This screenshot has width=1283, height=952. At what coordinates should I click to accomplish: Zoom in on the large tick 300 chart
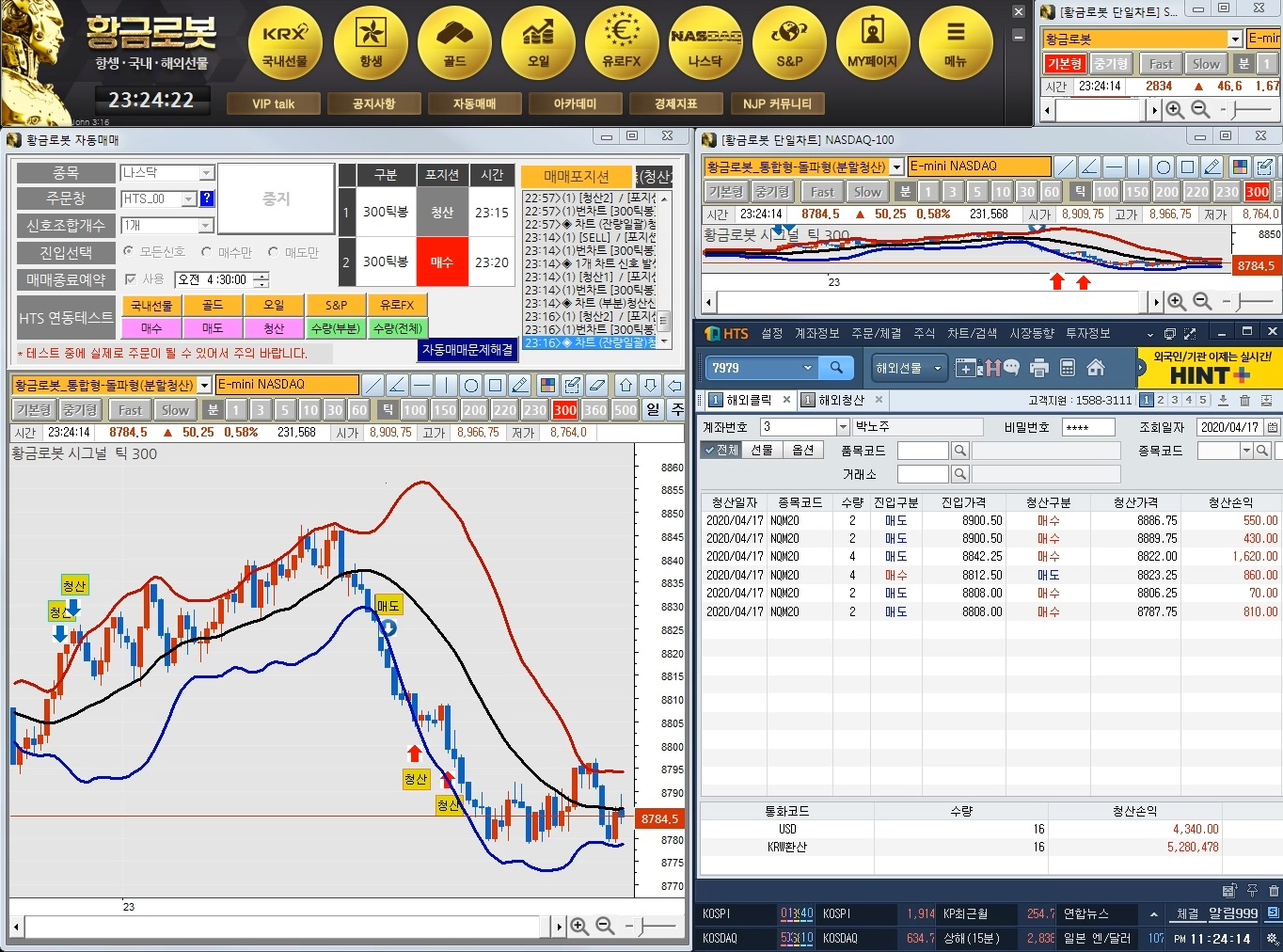[x=579, y=927]
